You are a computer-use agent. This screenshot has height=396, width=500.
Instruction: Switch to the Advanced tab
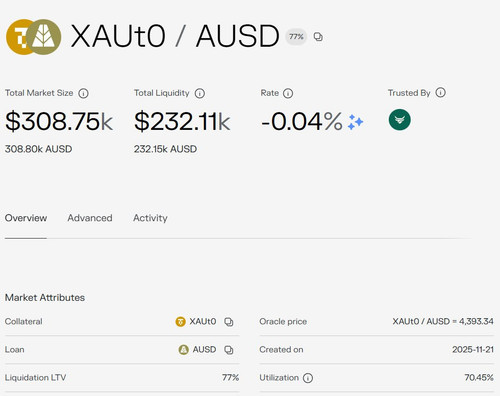click(x=90, y=218)
